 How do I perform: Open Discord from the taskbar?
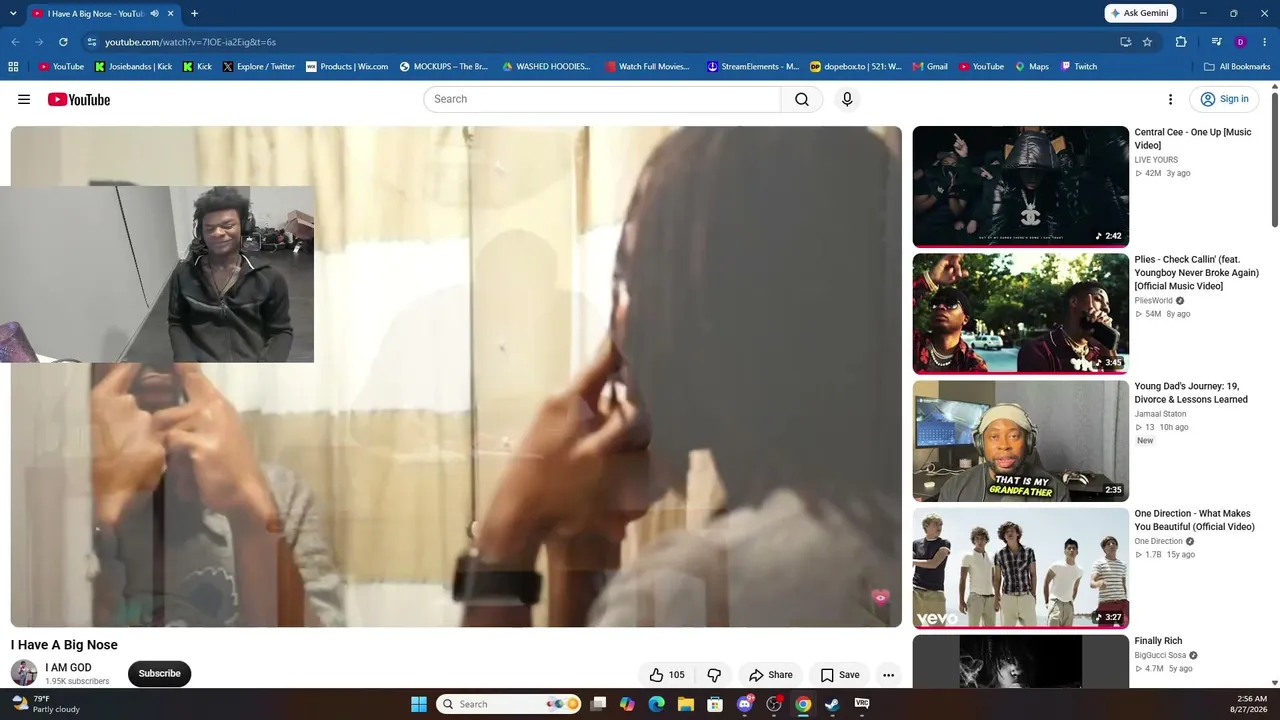[x=744, y=704]
